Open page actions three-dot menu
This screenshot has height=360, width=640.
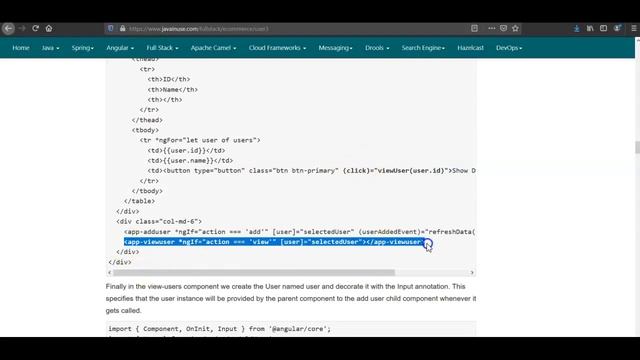[491, 28]
